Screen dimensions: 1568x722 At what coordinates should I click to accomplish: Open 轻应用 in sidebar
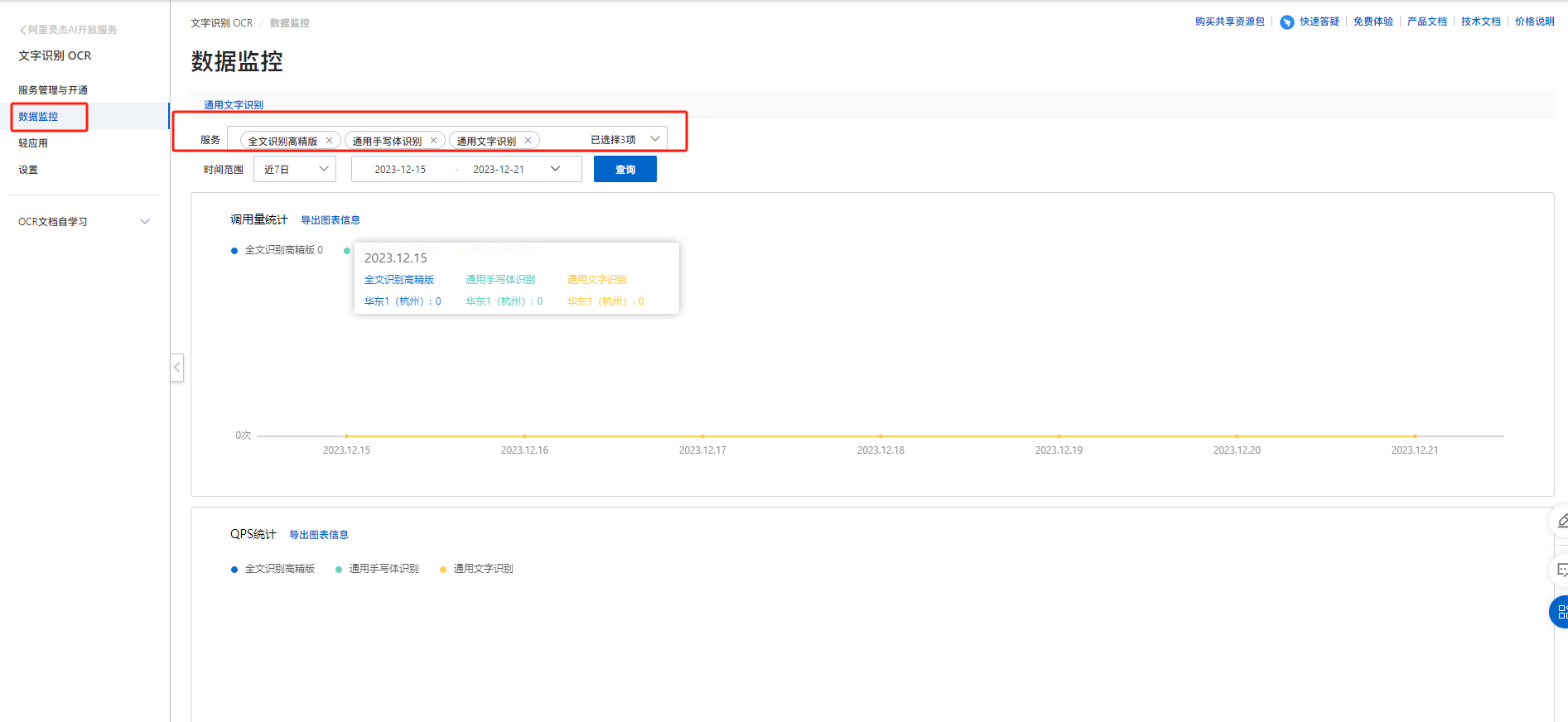tap(33, 143)
